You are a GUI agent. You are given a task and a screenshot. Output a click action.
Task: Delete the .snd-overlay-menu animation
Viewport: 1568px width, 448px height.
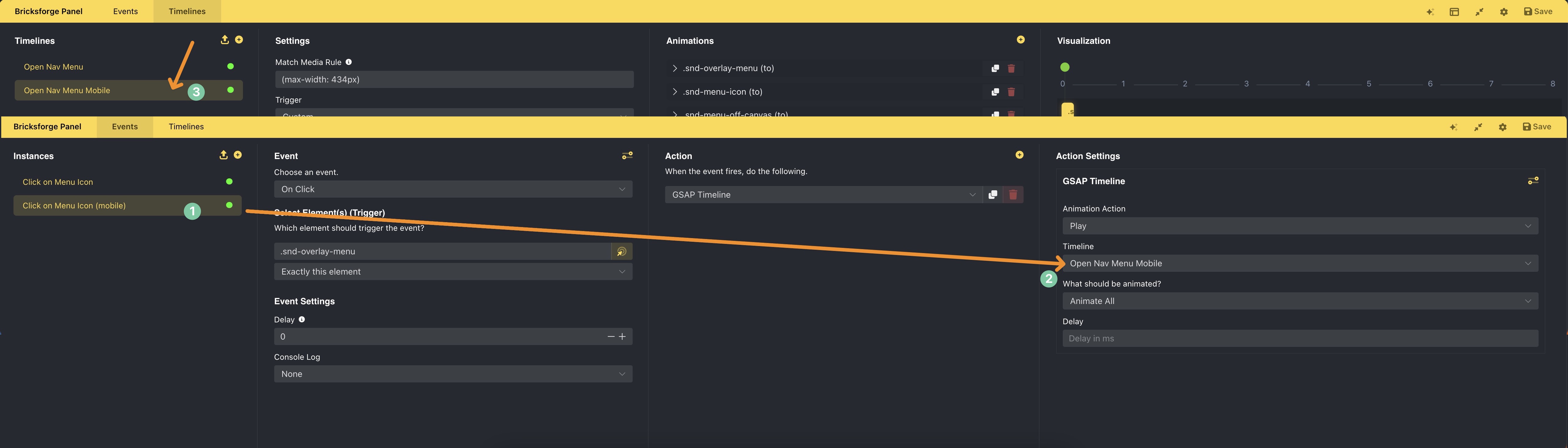click(1011, 68)
